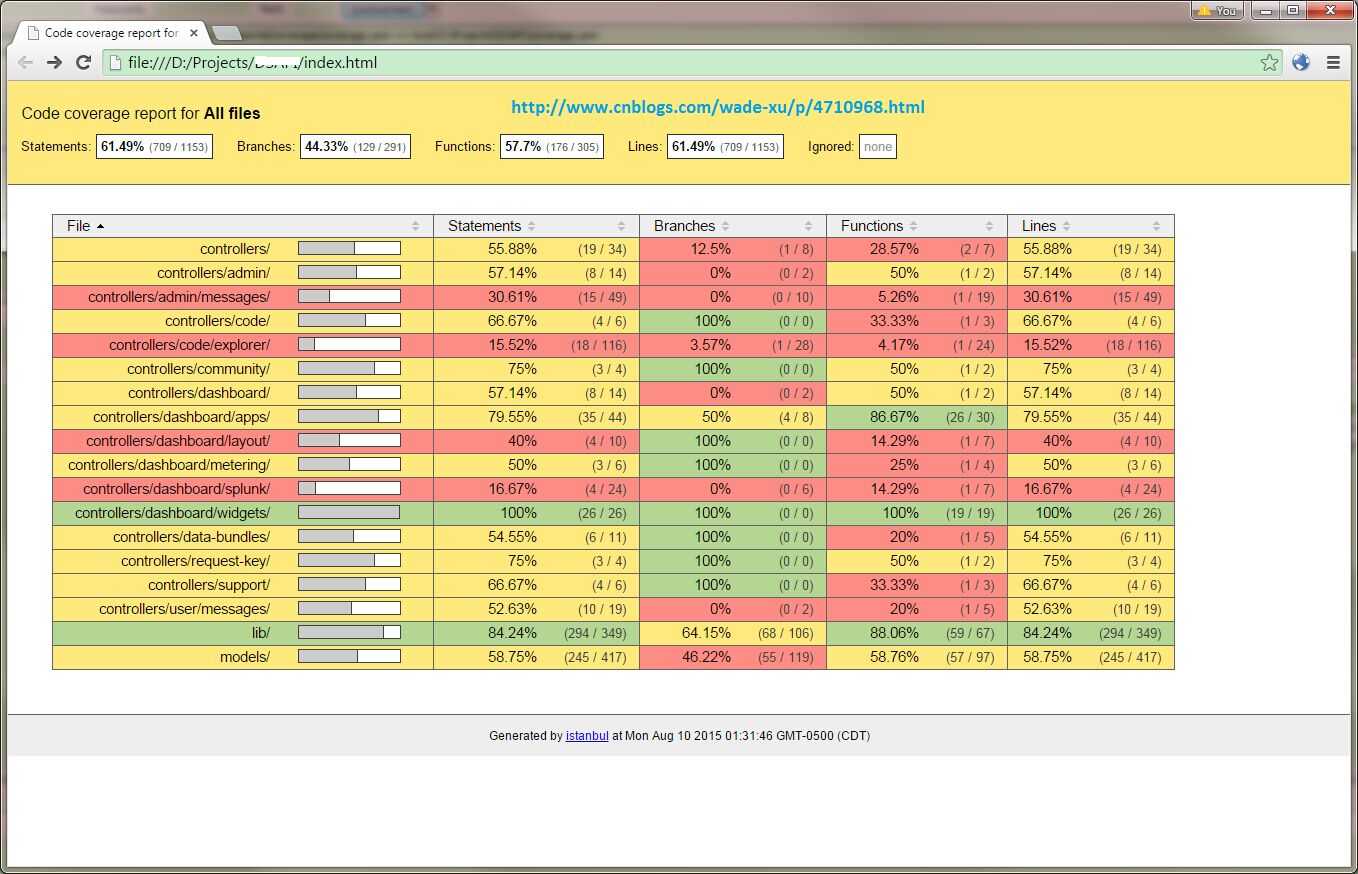
Task: Click the You profile button
Action: [1217, 10]
